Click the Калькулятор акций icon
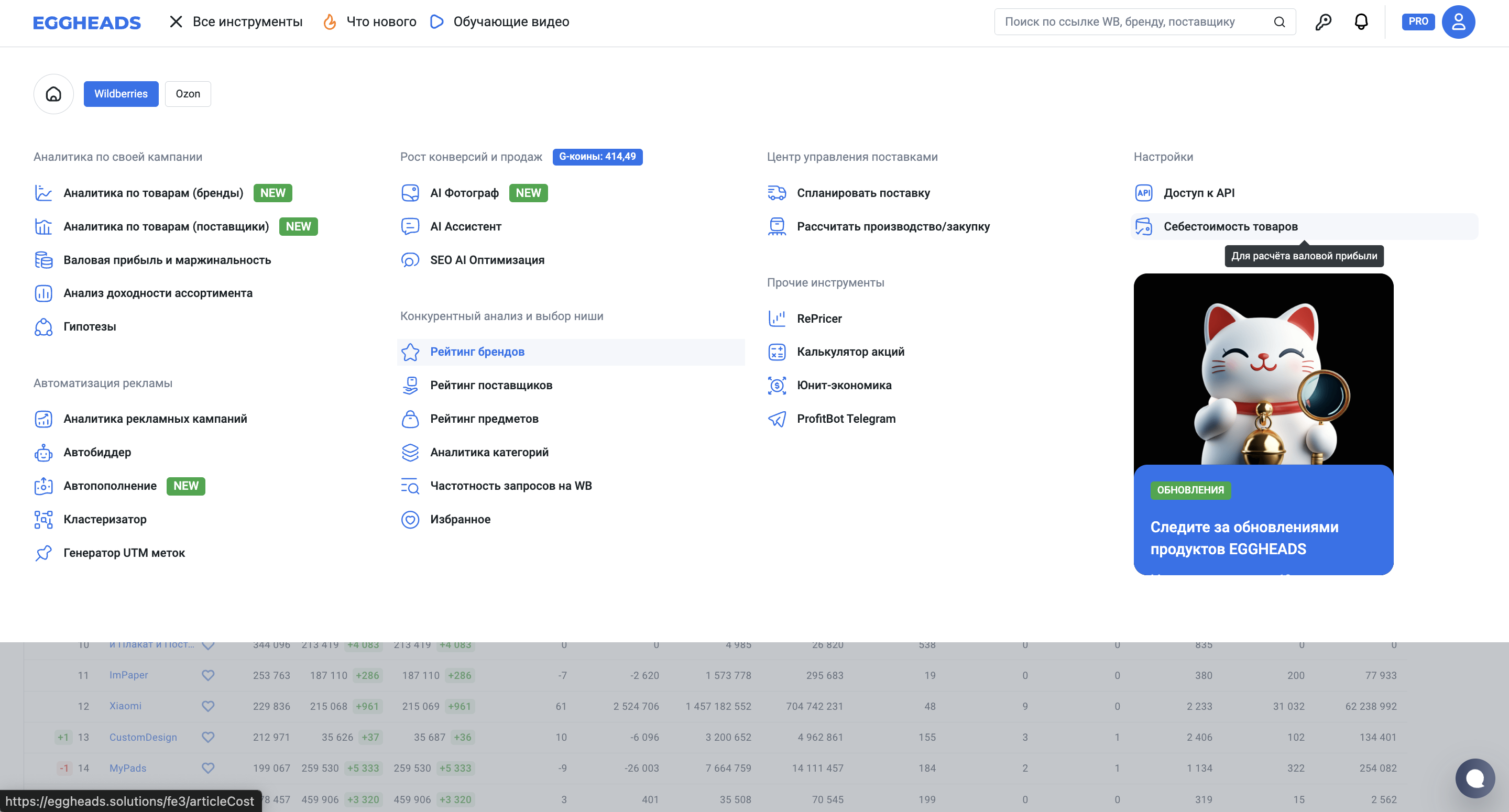Viewport: 1509px width, 812px height. [x=777, y=352]
